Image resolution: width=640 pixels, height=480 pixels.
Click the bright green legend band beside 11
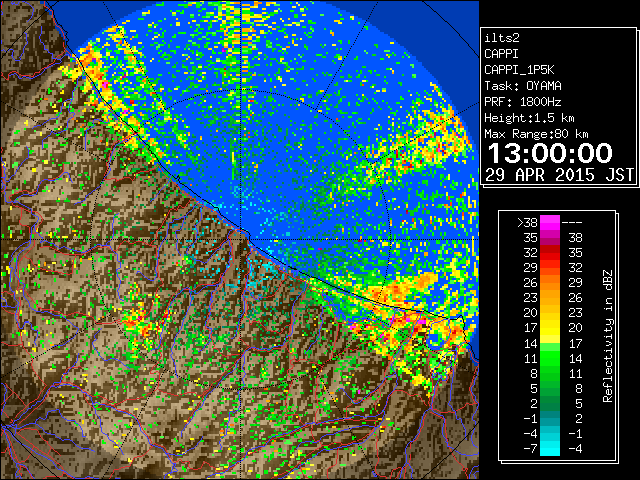coord(550,358)
